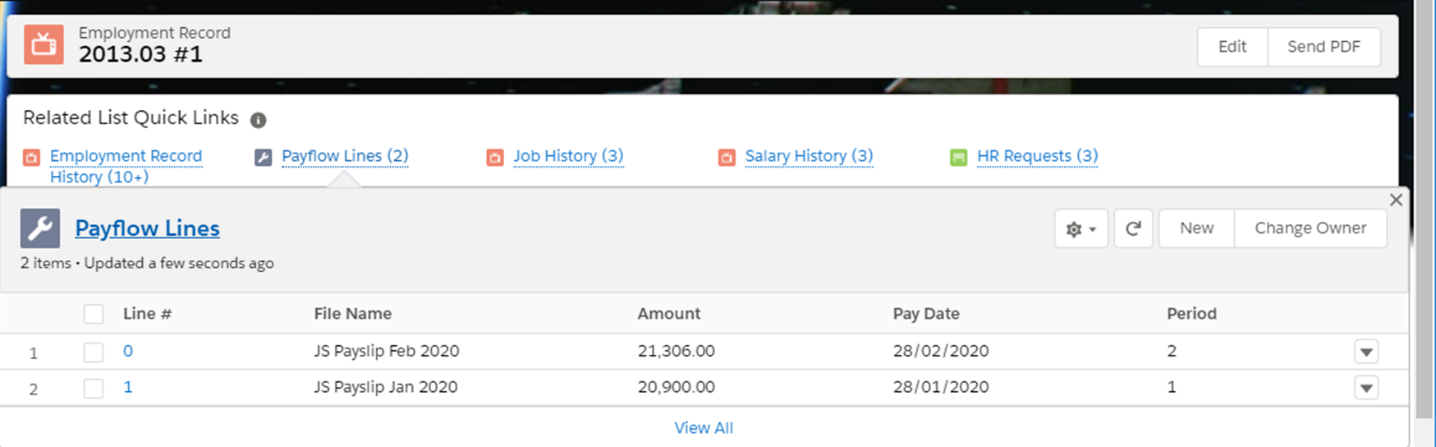Screen dimensions: 1436x447
Task: Click the Employment Record History icon
Action: coord(31,157)
